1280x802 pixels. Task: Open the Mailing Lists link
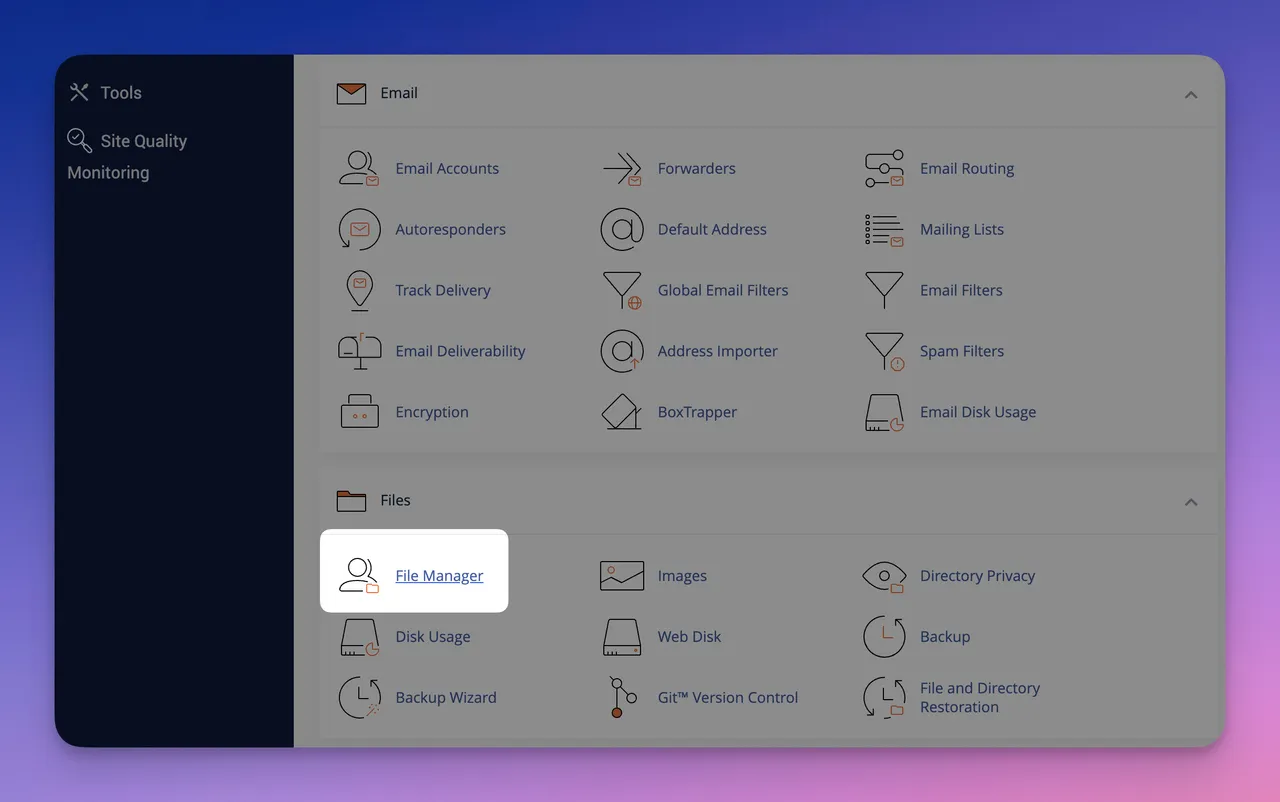coord(962,230)
